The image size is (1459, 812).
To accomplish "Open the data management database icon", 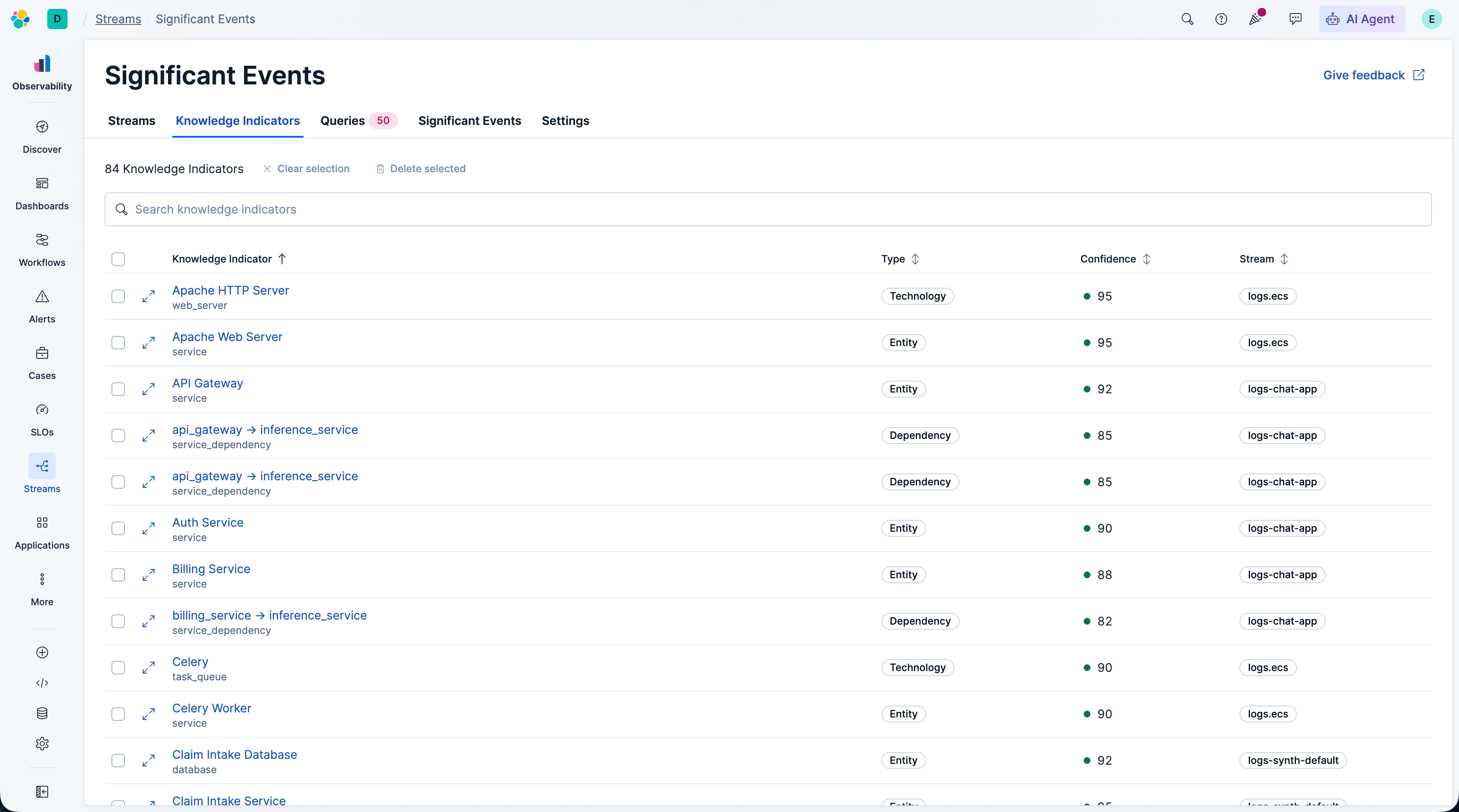I will (42, 713).
